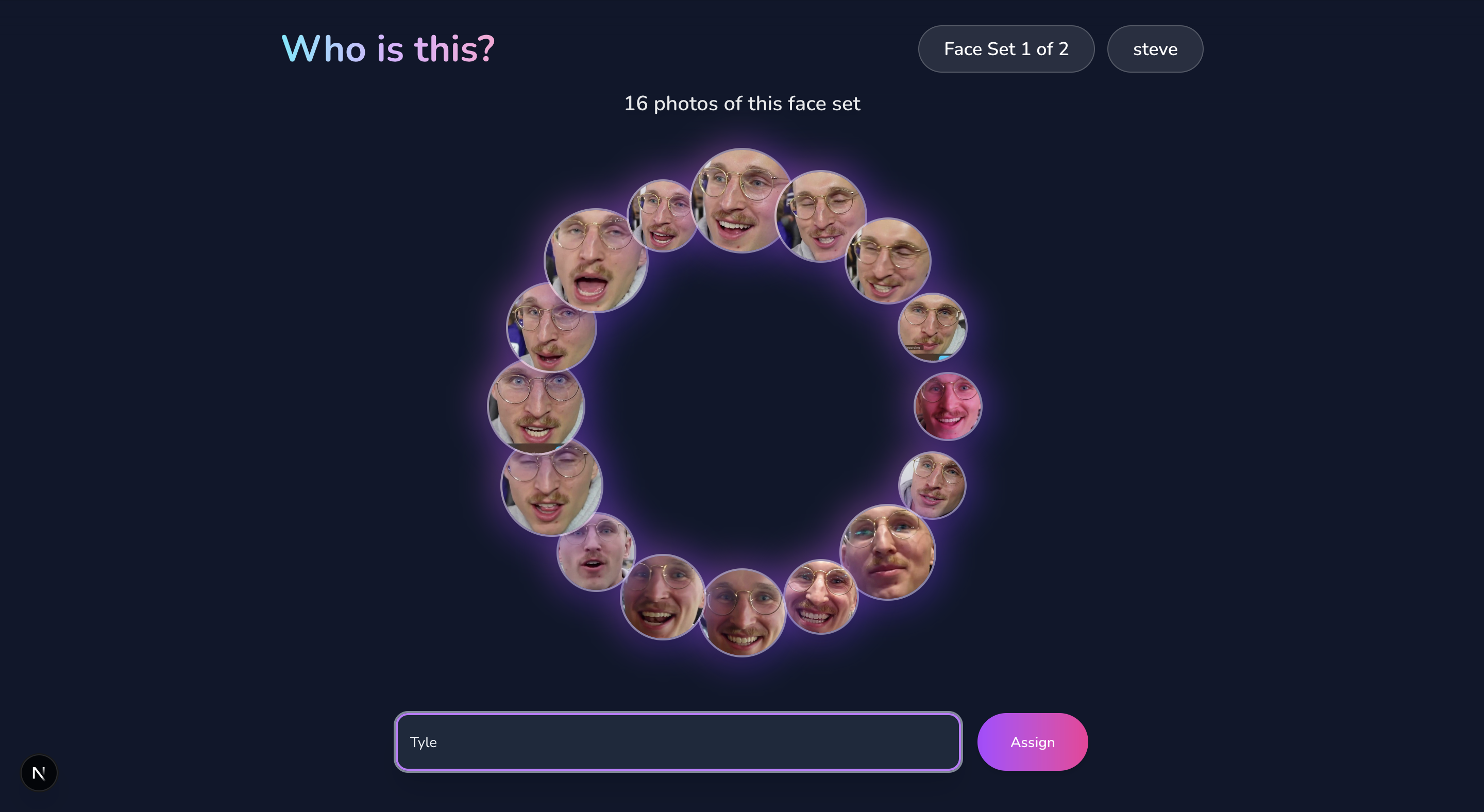Select the small tilted-head laughing thumbnail near the bottom
Image resolution: width=1484 pixels, height=812 pixels.
[x=821, y=597]
